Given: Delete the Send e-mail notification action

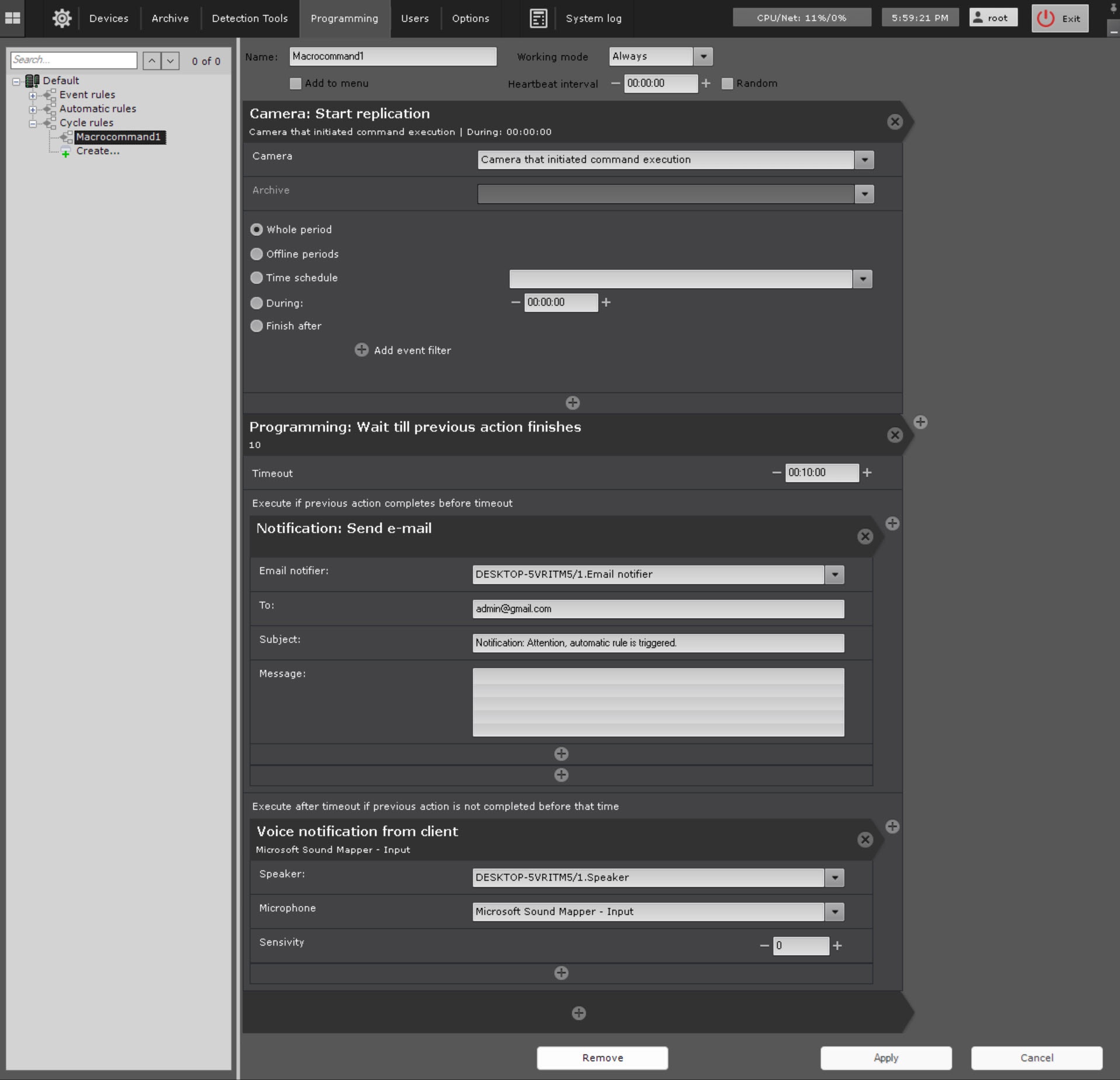Looking at the screenshot, I should point(865,536).
